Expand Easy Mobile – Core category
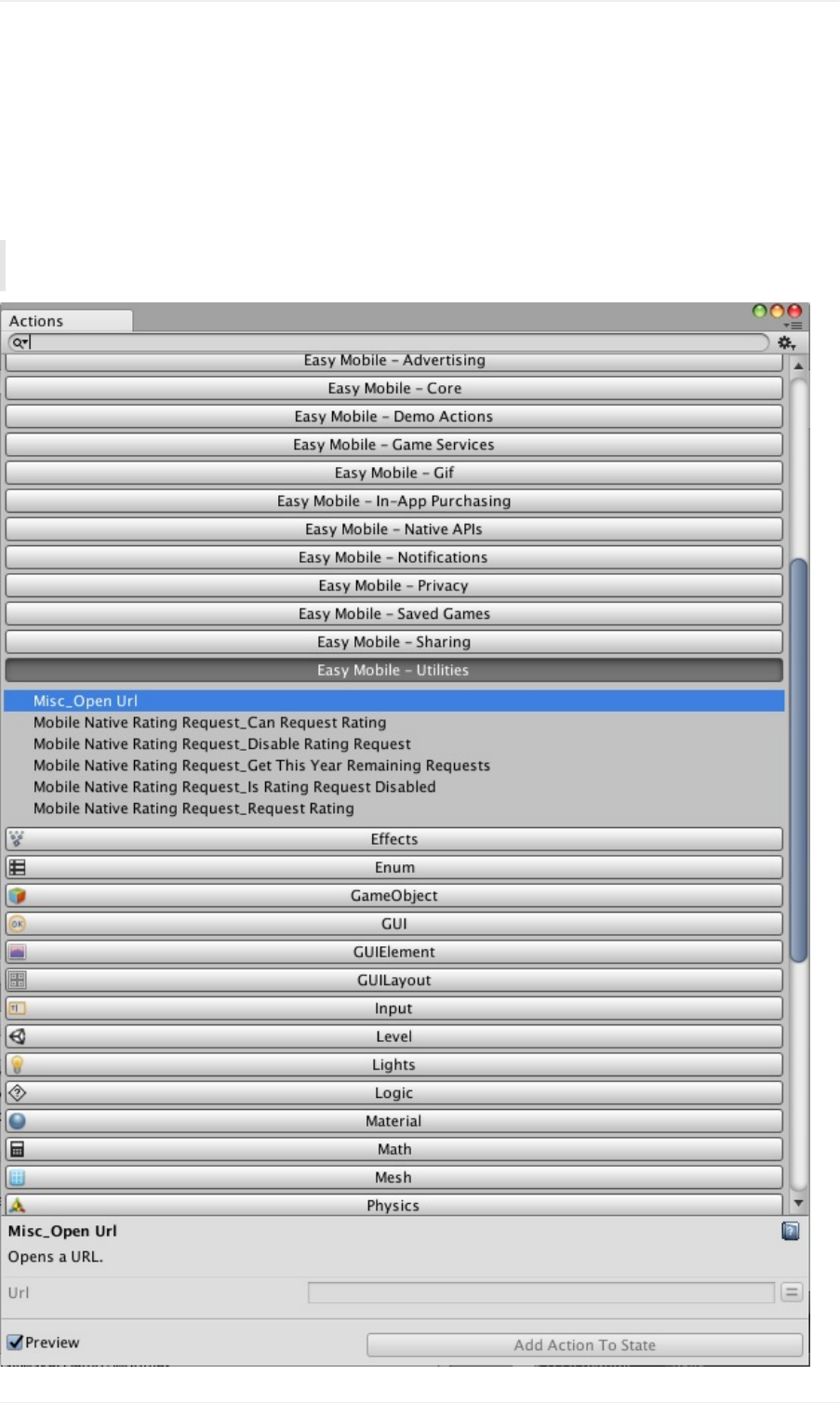The image size is (840, 1403). tap(394, 388)
